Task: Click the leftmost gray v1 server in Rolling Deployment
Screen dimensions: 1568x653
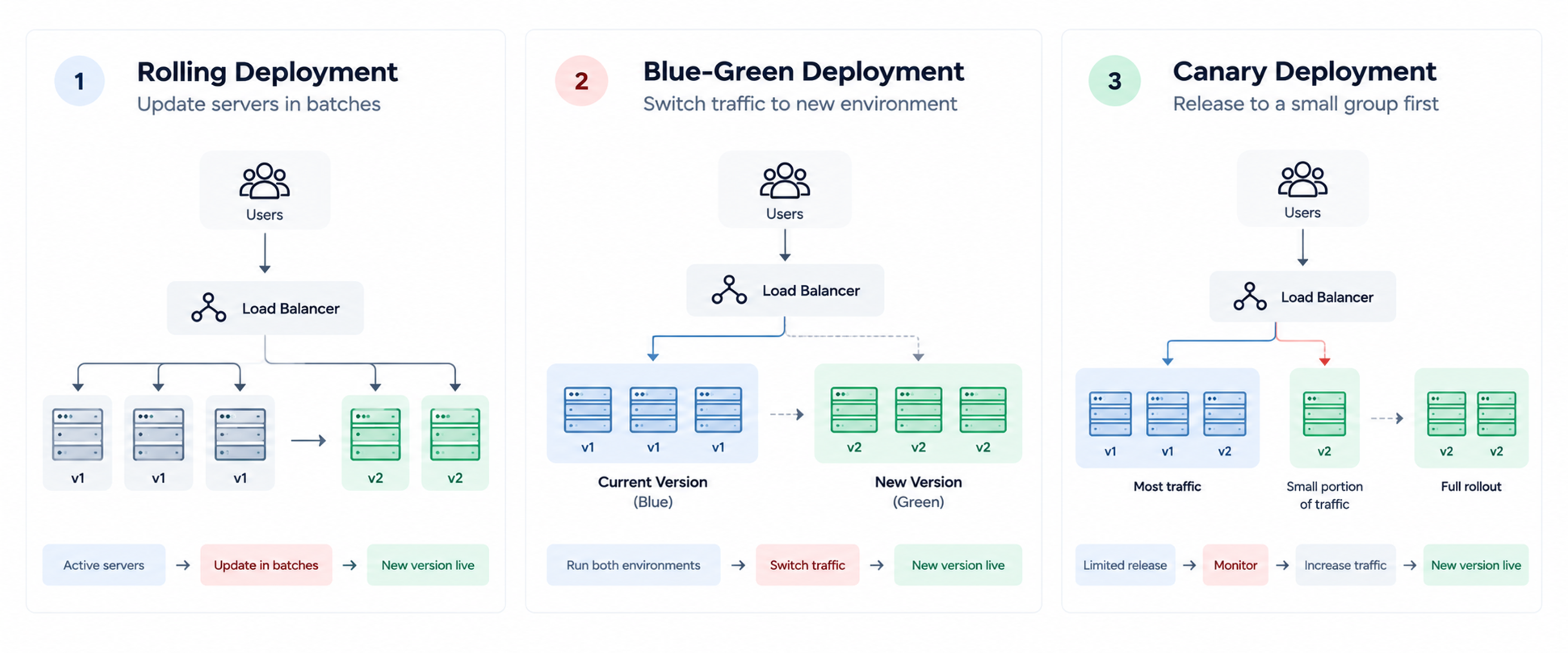Action: point(78,434)
